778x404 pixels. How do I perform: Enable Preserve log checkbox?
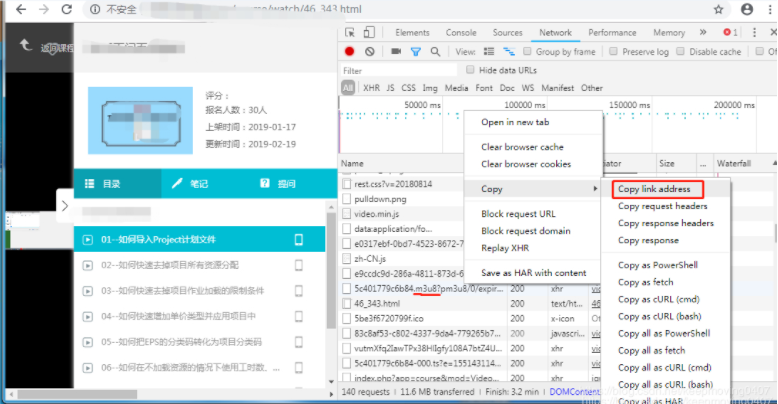(x=613, y=52)
